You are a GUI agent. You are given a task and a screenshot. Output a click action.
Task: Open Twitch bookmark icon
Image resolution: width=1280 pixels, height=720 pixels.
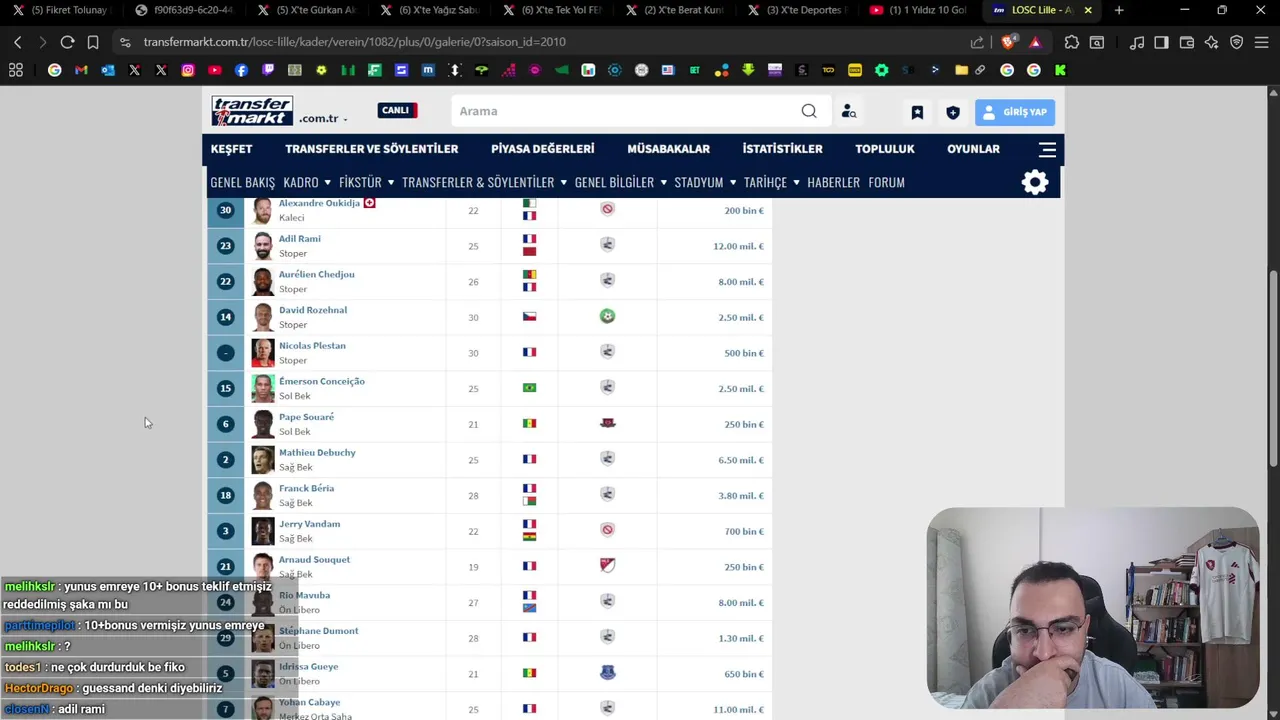point(268,70)
